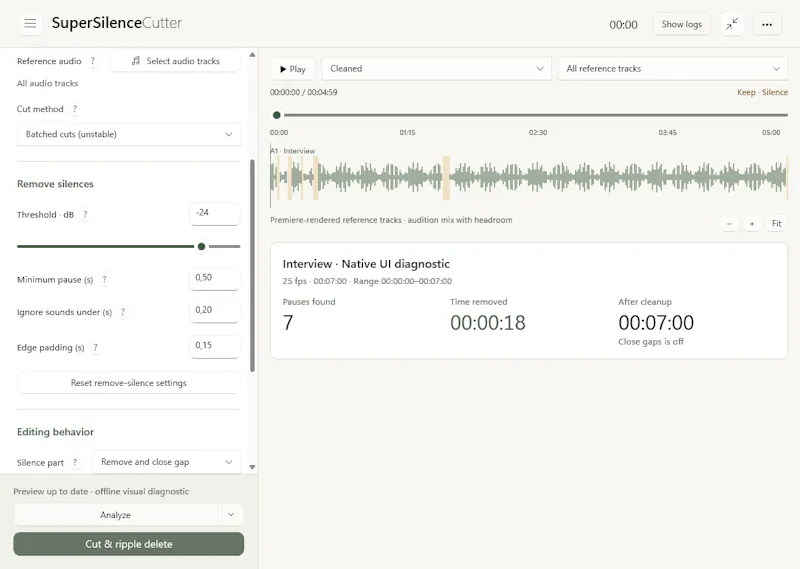800x569 pixels.
Task: Open the three-dots more options menu
Action: tap(767, 24)
